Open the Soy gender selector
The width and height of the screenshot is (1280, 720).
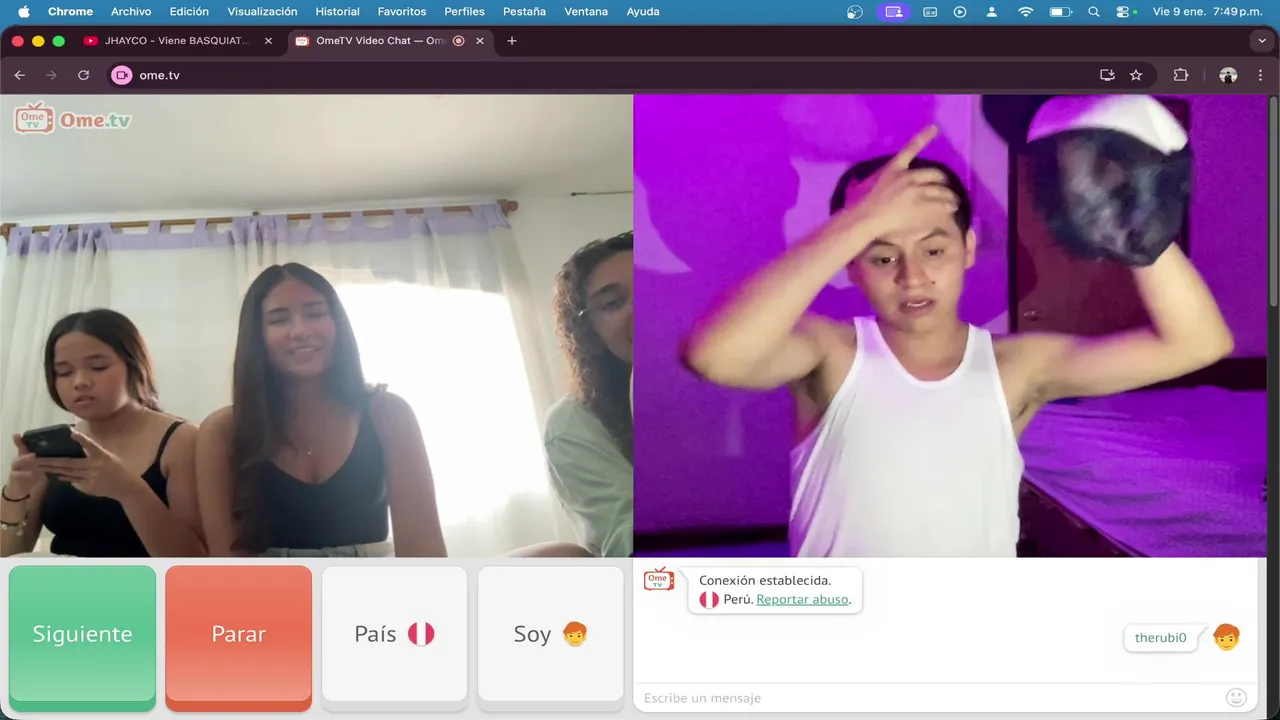[550, 638]
